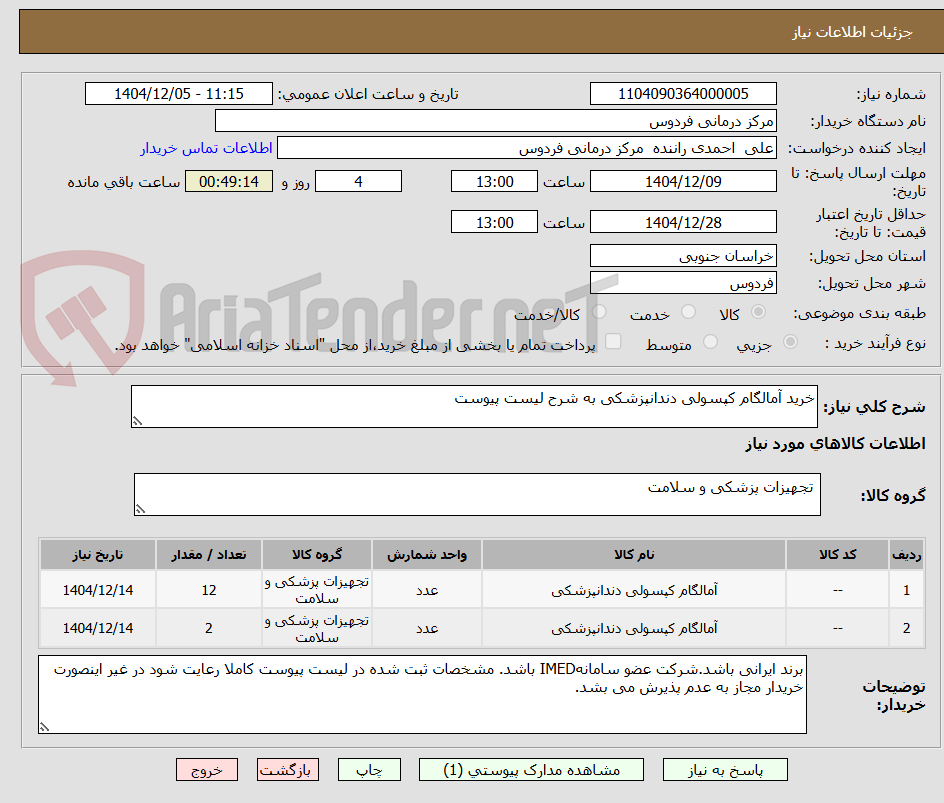
Task: Grab resize handle of توضیحات خریدار textarea
Action: coord(45,727)
